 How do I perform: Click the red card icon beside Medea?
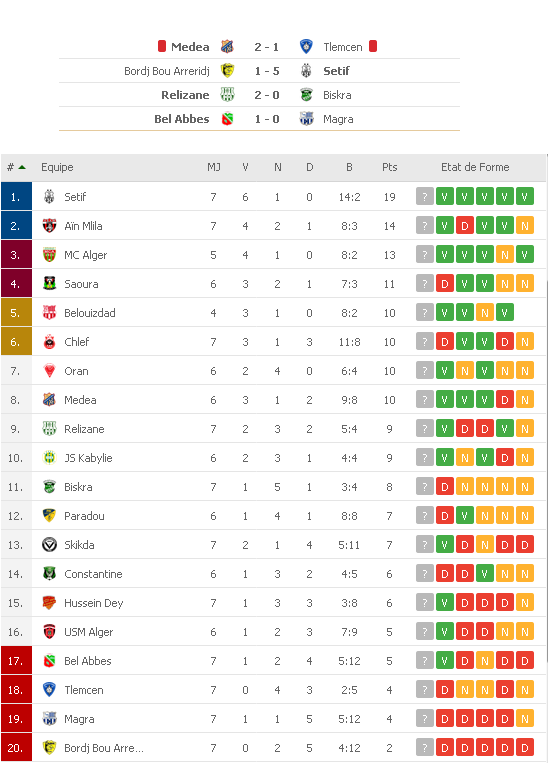(162, 46)
